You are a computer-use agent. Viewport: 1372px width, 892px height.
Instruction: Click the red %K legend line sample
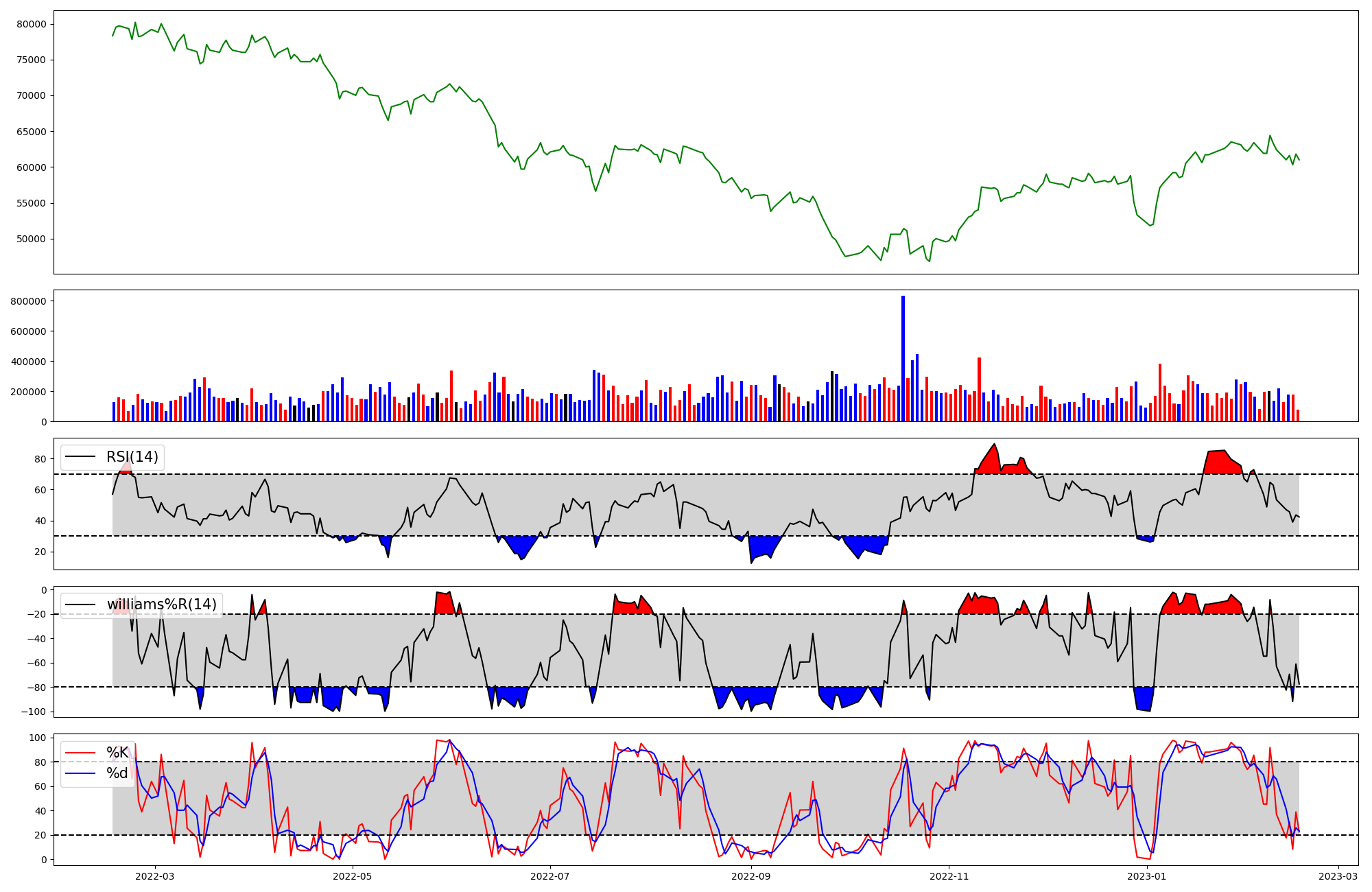pyautogui.click(x=80, y=753)
